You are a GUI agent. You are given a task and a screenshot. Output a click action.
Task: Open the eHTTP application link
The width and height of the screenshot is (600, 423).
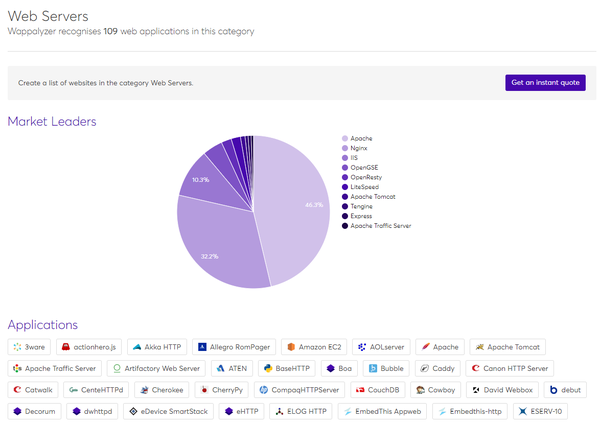pos(241,411)
